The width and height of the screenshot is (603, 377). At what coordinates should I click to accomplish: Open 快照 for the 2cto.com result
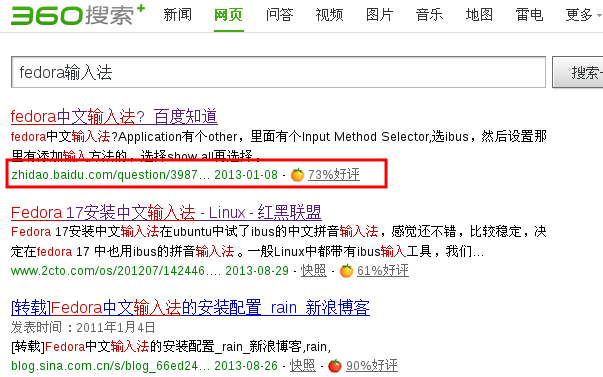pos(314,271)
